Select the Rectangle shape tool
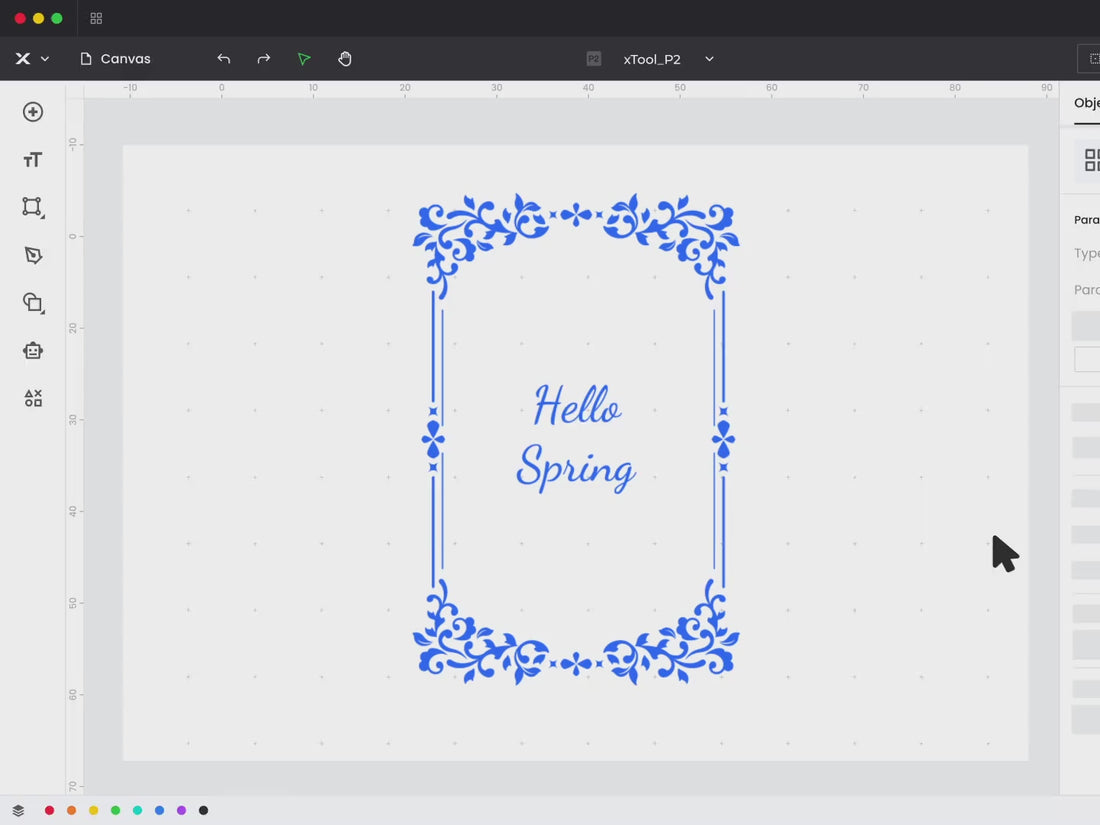Image resolution: width=1100 pixels, height=825 pixels. coord(33,207)
